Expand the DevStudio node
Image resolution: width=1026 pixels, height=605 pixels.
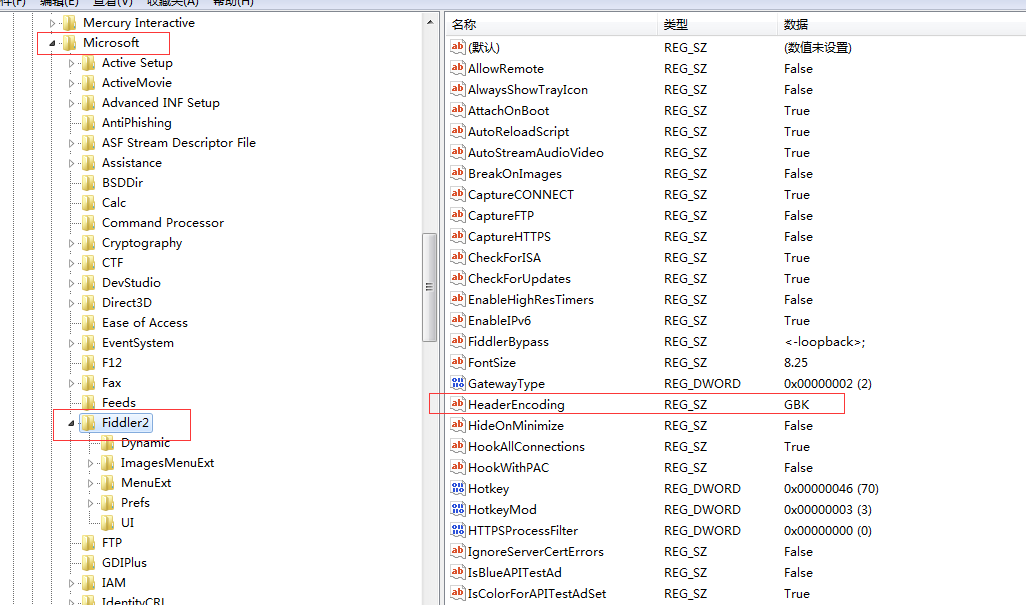(71, 283)
